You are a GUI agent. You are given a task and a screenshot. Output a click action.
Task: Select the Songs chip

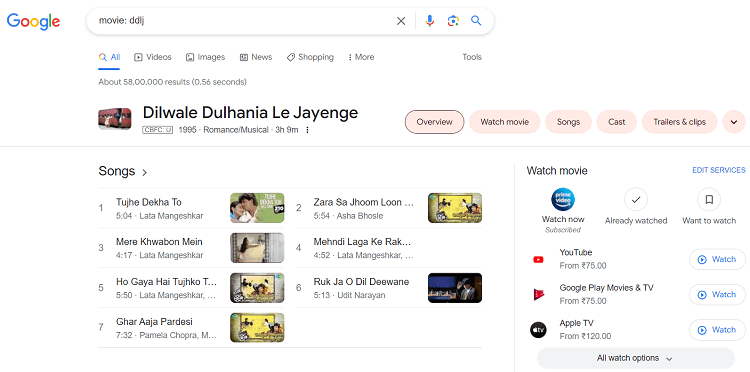pos(568,122)
